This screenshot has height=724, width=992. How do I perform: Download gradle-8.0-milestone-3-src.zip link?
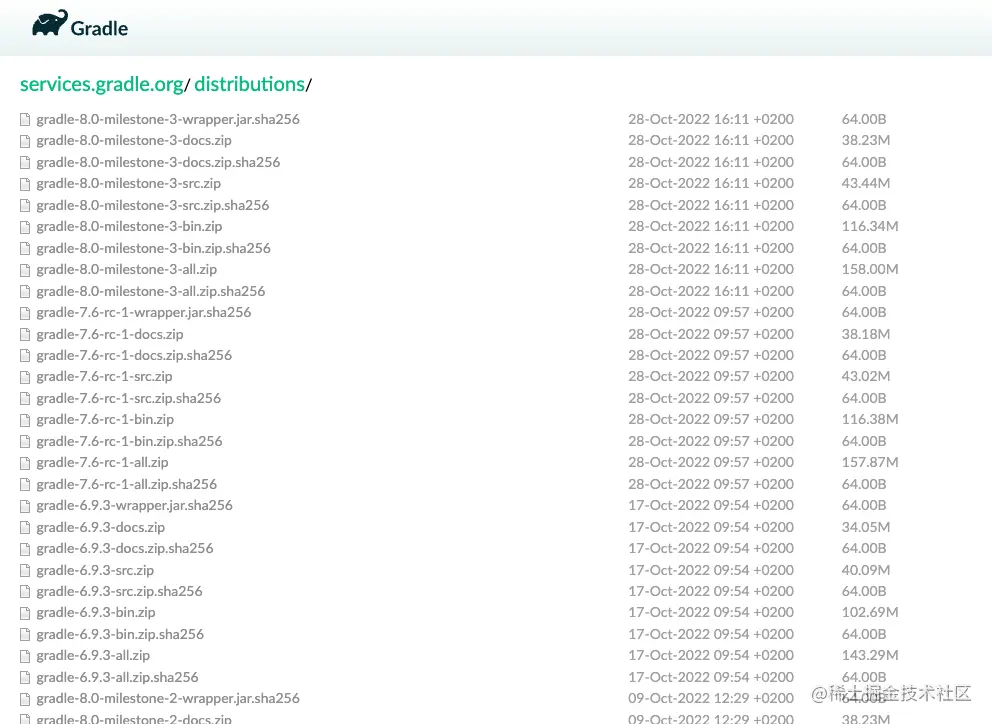128,183
